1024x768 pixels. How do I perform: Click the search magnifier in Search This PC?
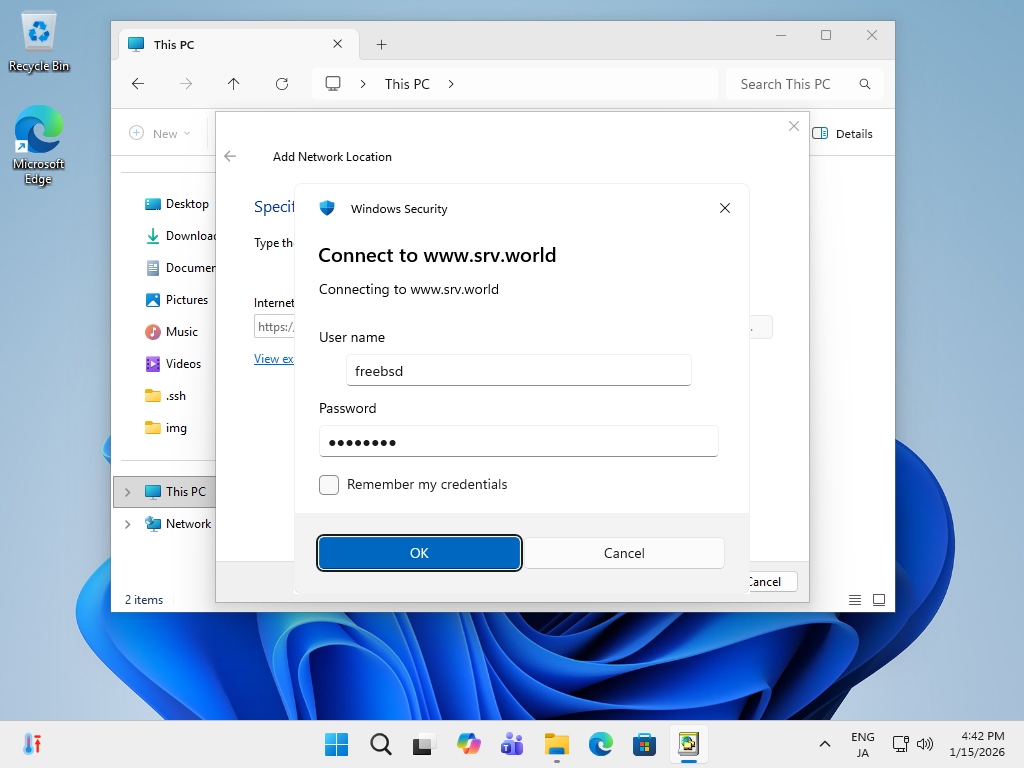pos(865,84)
